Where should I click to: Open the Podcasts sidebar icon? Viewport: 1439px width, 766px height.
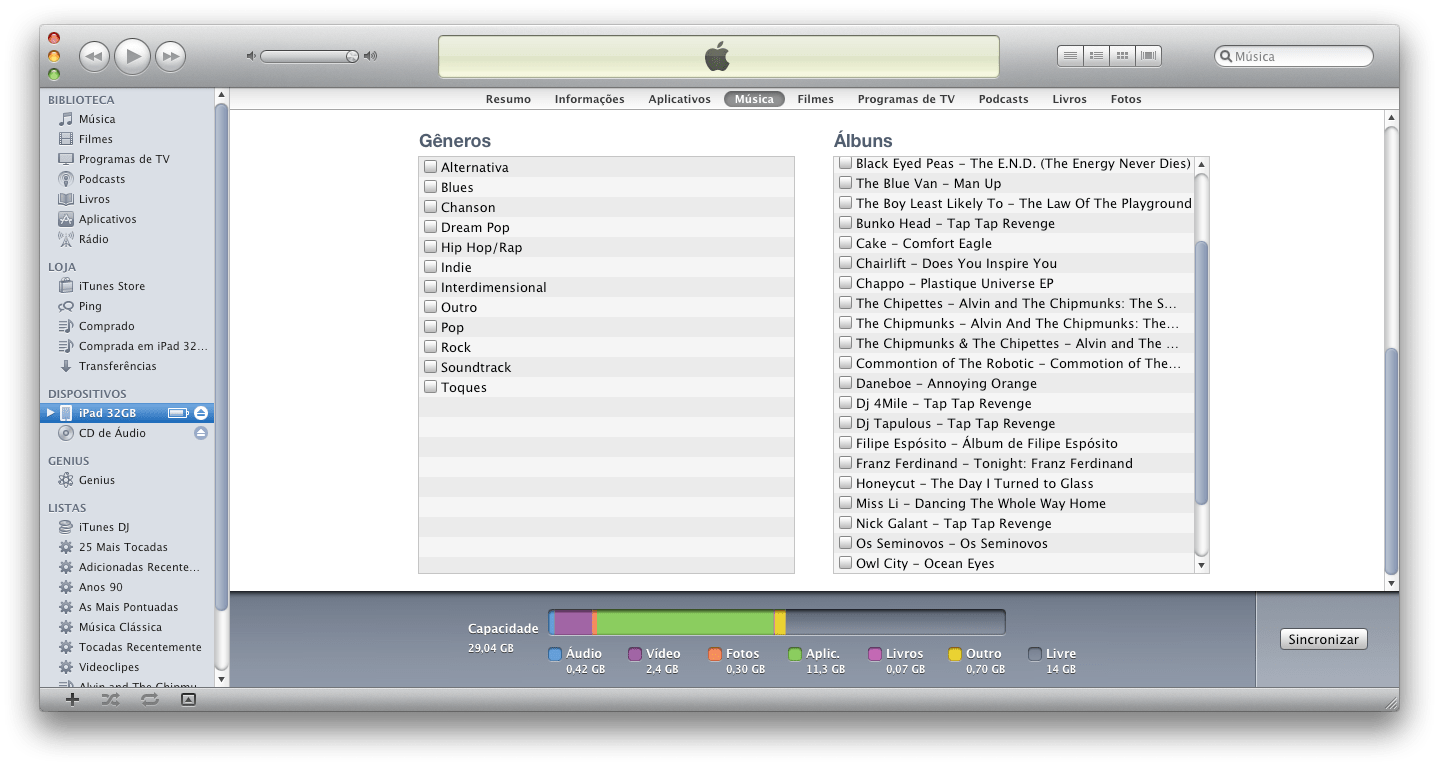pyautogui.click(x=66, y=179)
